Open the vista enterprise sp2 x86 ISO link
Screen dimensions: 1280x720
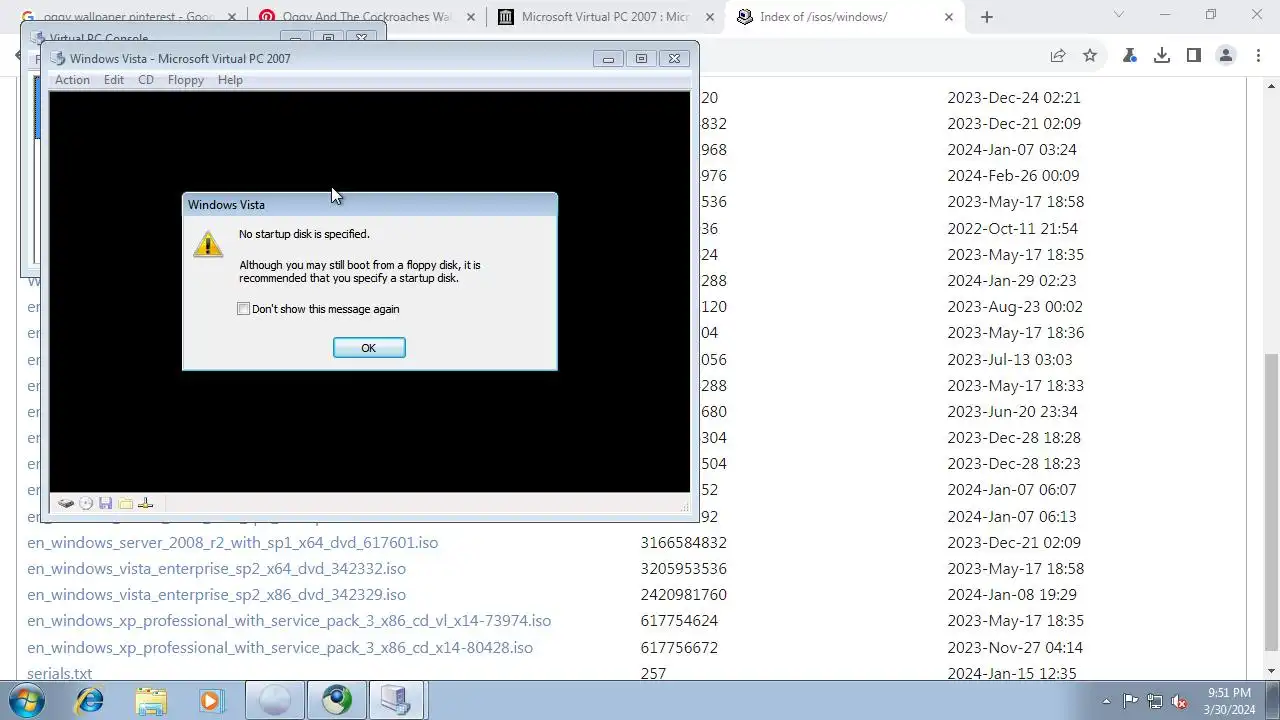point(217,595)
